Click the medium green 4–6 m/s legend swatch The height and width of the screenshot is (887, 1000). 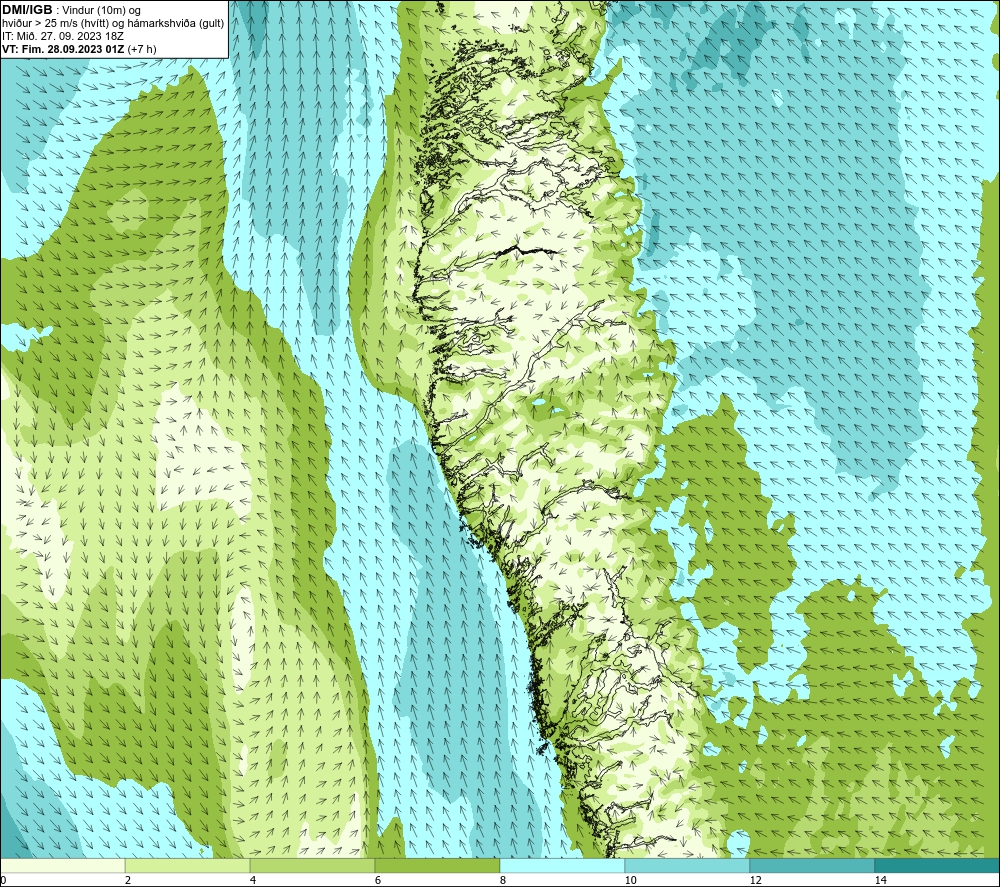(312, 865)
